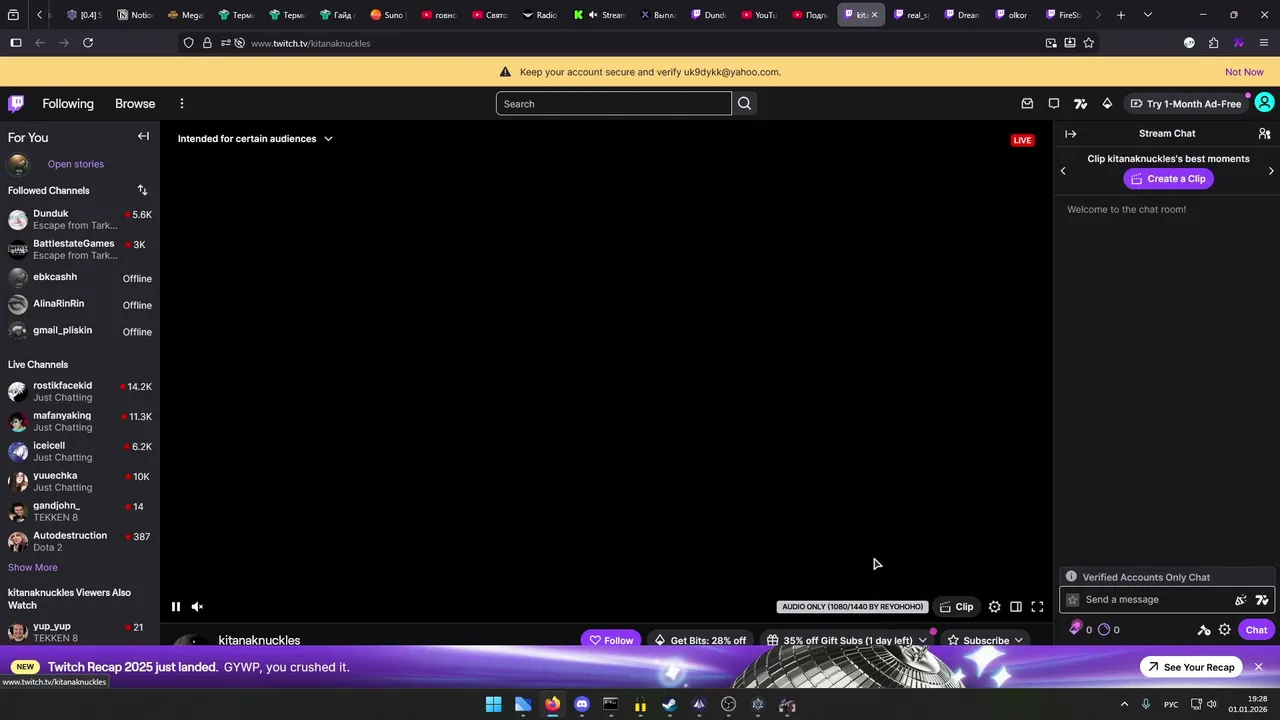Switch to the Notion browser tab

point(134,15)
